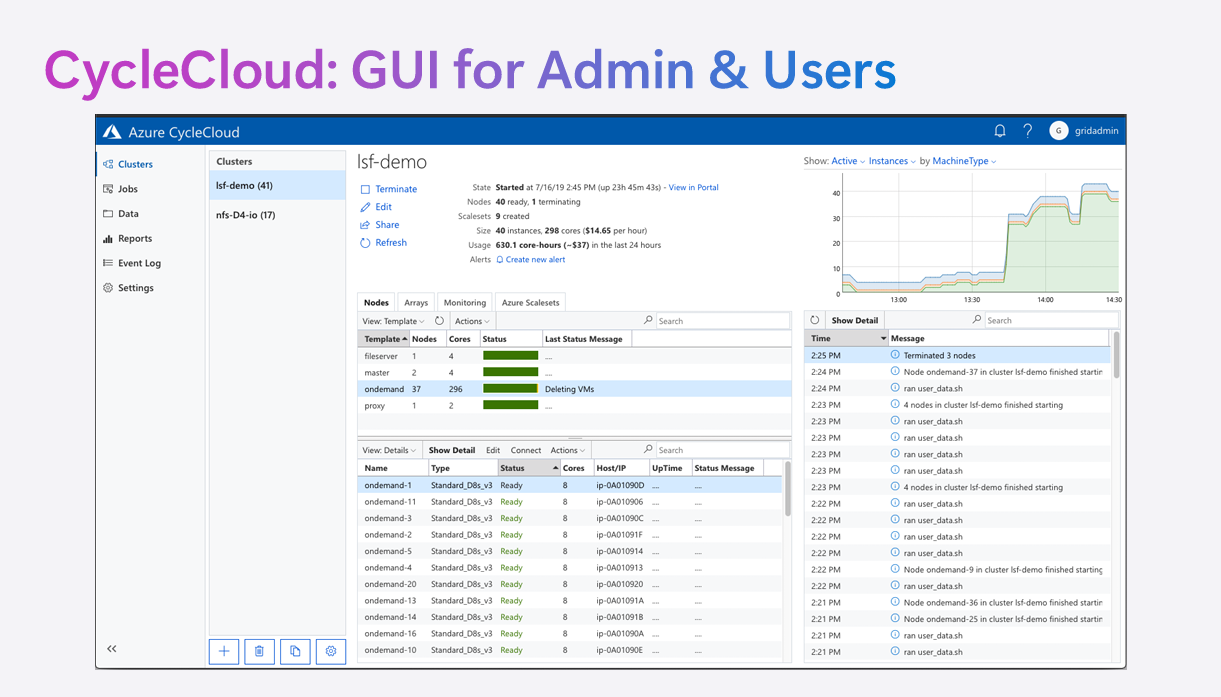Click the ondemand status progress bar
This screenshot has width=1221, height=697.
pyautogui.click(x=511, y=388)
